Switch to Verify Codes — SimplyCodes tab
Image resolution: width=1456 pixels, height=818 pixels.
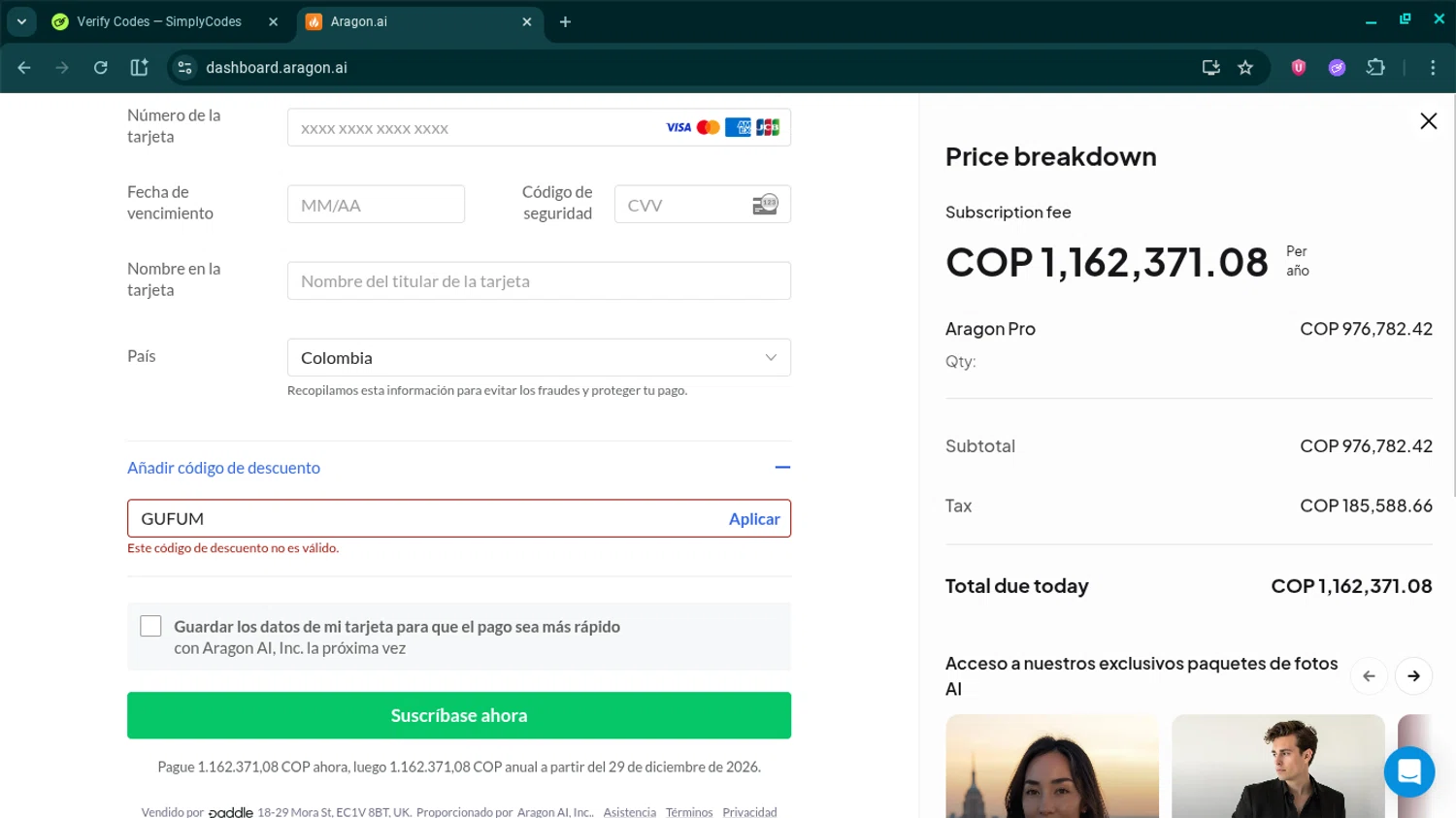coord(159,21)
